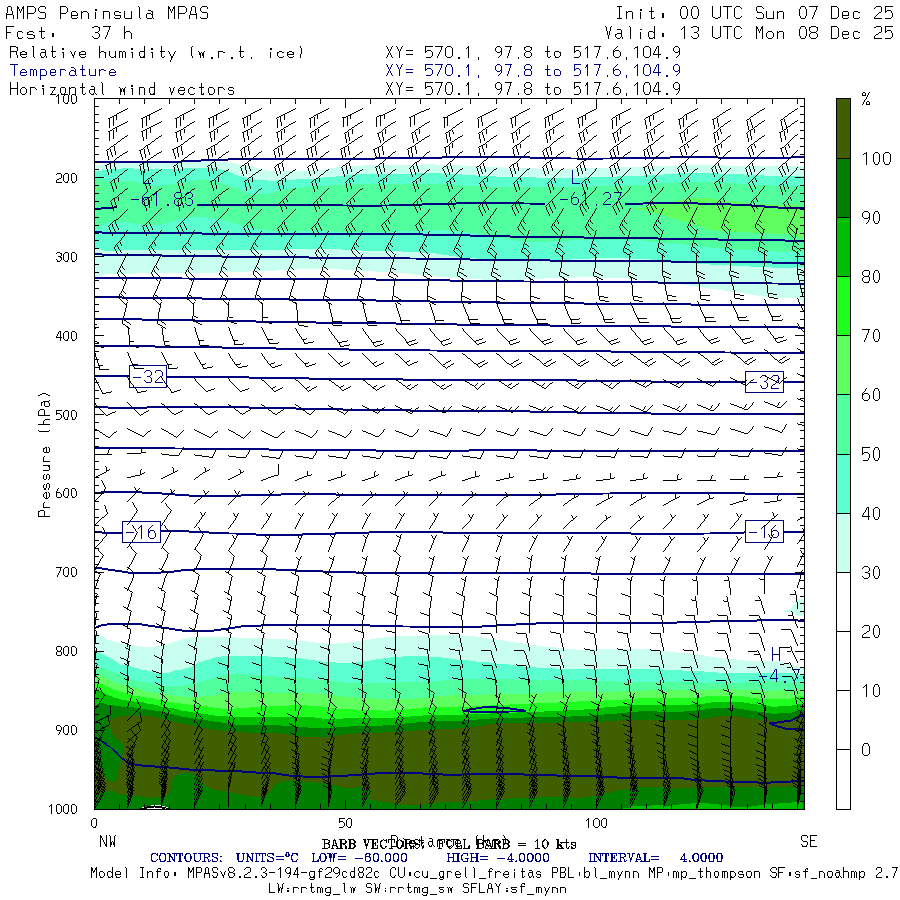Click the 'NW' cross-section endpoint label
Image resolution: width=900 pixels, height=900 pixels.
pos(107,841)
